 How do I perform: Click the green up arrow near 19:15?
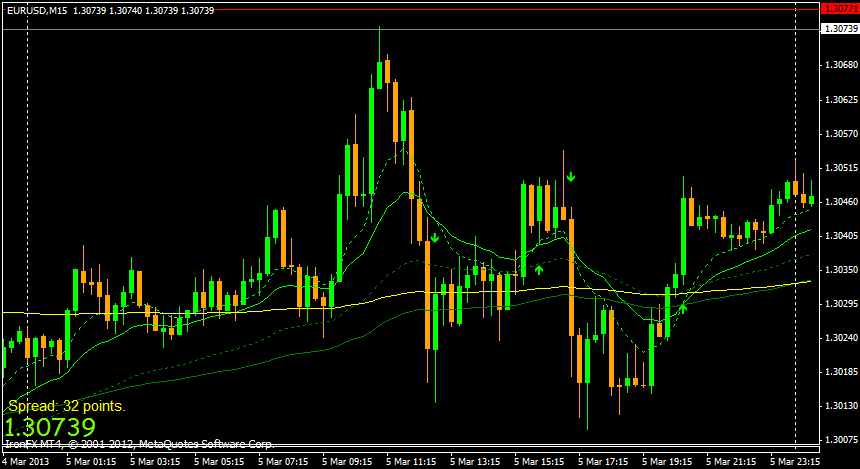pyautogui.click(x=684, y=308)
